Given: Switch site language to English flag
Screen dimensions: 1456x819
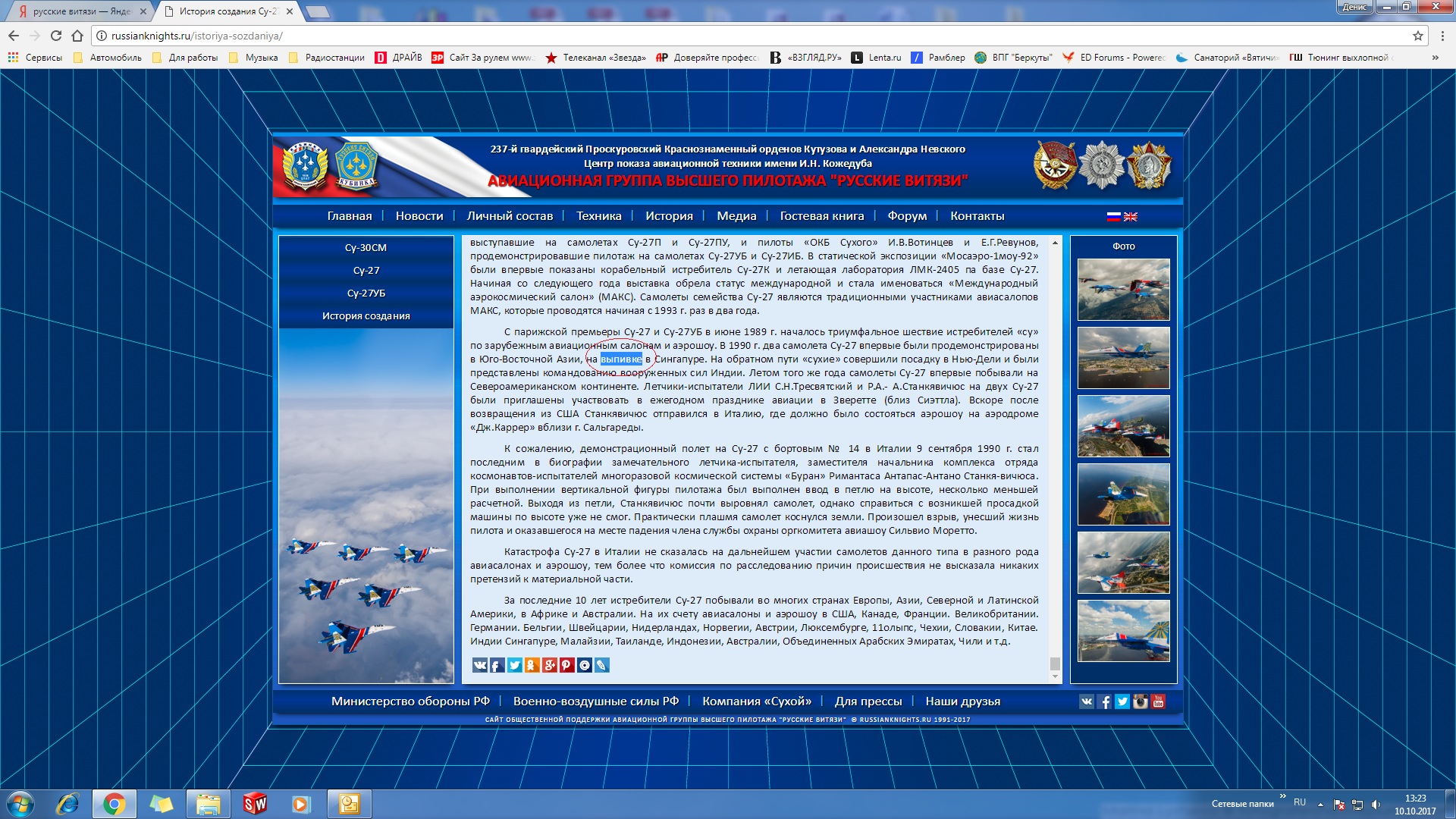Looking at the screenshot, I should (x=1130, y=217).
